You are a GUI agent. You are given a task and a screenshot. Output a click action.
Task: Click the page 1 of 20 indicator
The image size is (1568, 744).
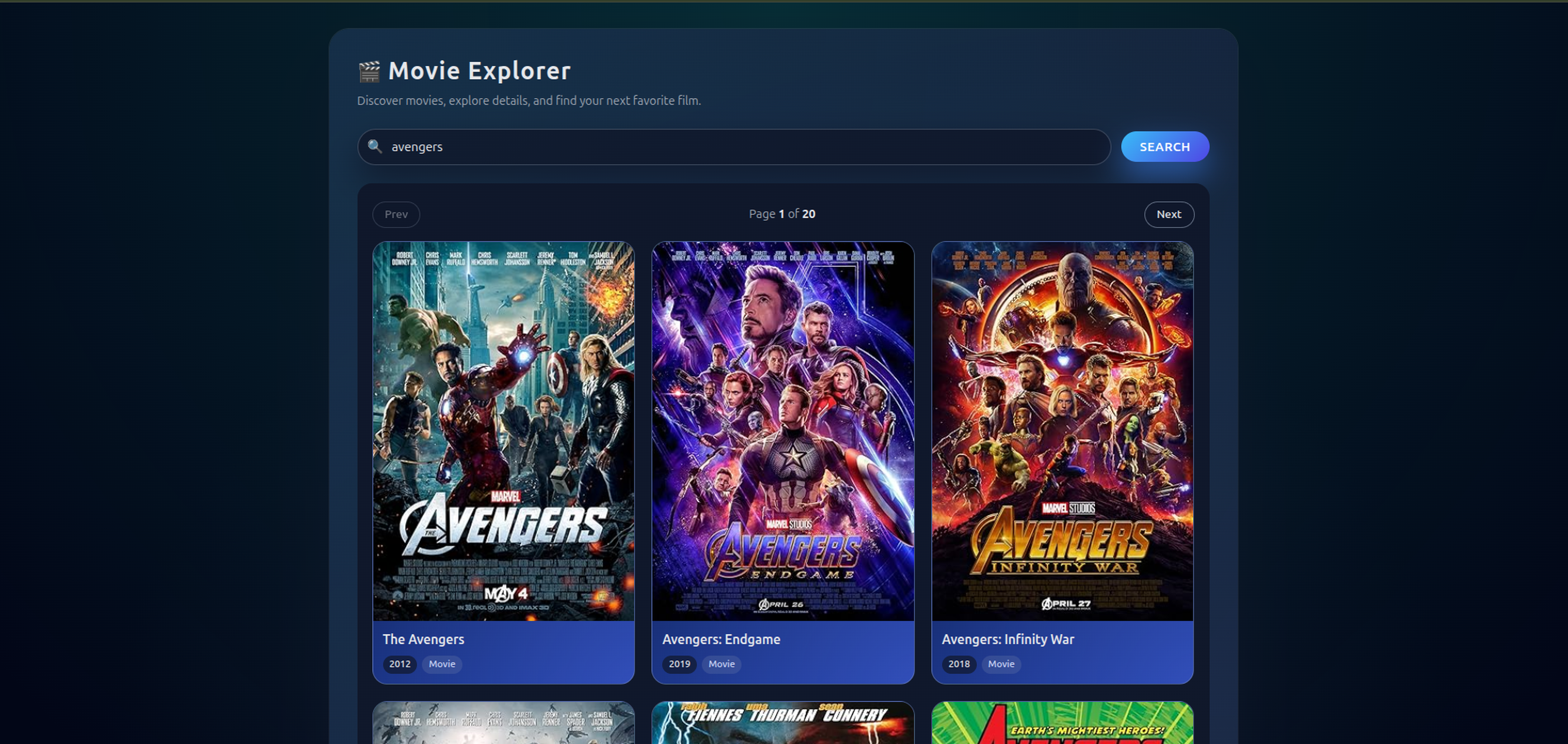coord(782,214)
